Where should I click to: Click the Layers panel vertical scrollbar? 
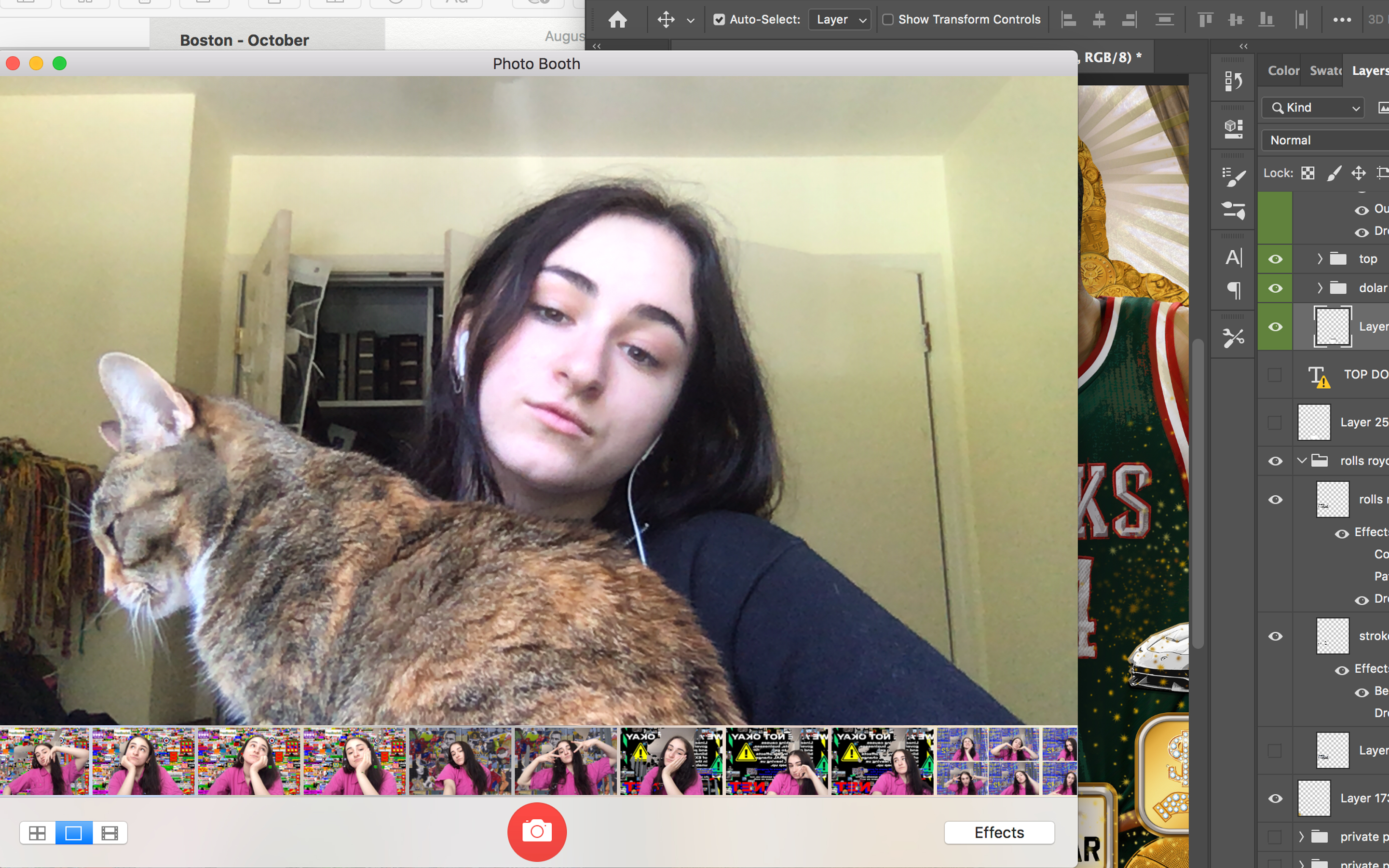point(1198,494)
